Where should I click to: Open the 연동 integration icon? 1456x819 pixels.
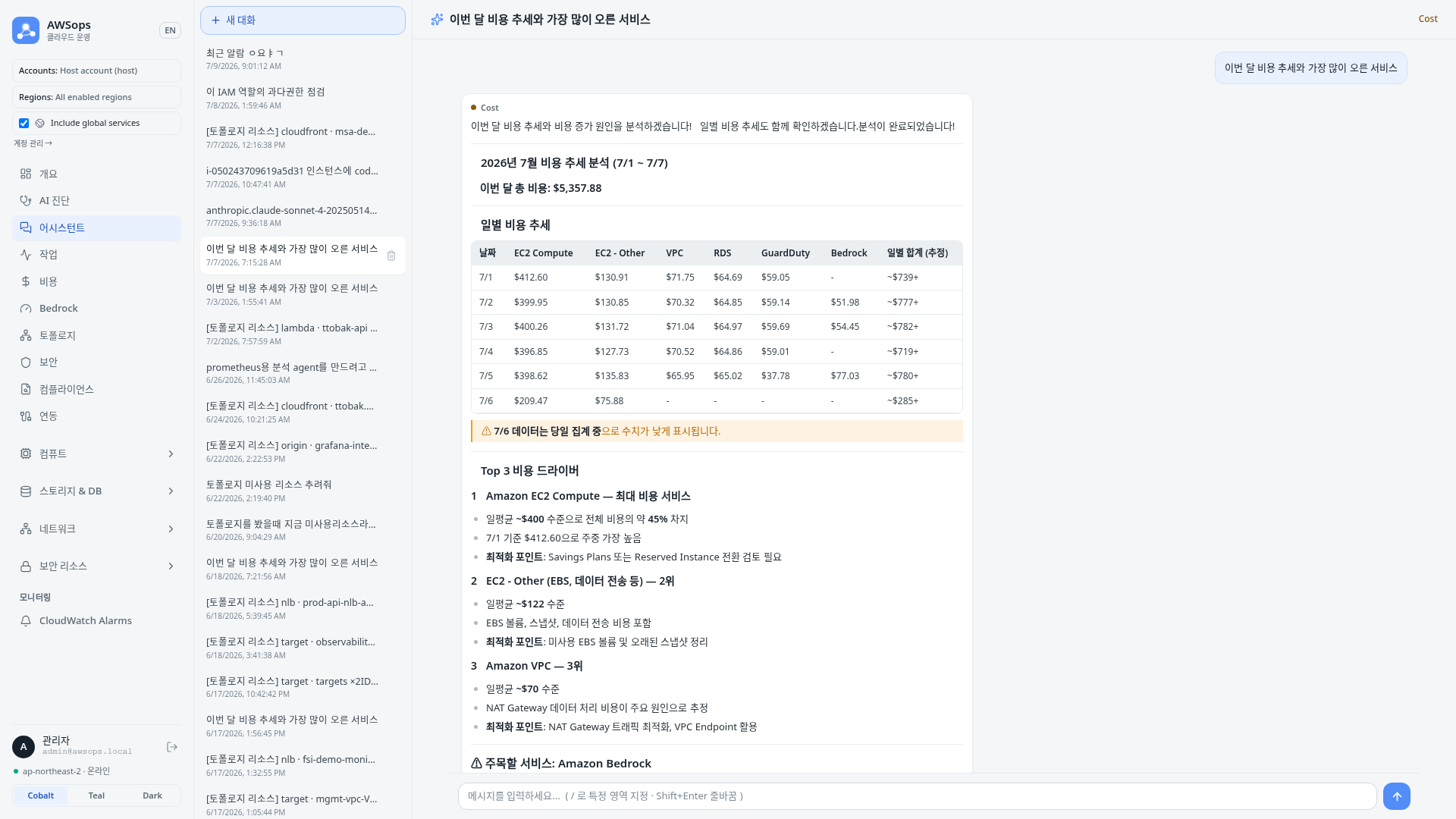26,416
